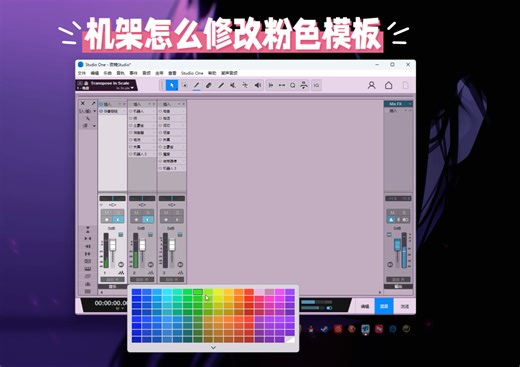
Task: Solo channel 2 with S button
Action: point(148,213)
